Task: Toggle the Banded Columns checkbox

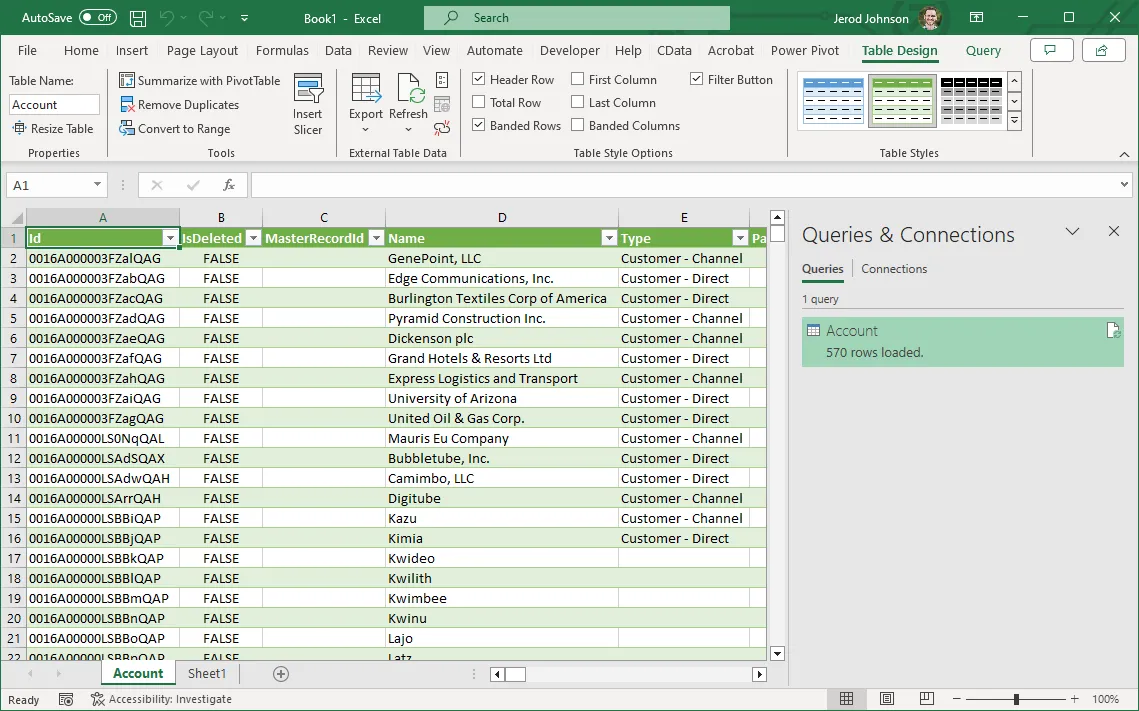Action: pyautogui.click(x=578, y=126)
